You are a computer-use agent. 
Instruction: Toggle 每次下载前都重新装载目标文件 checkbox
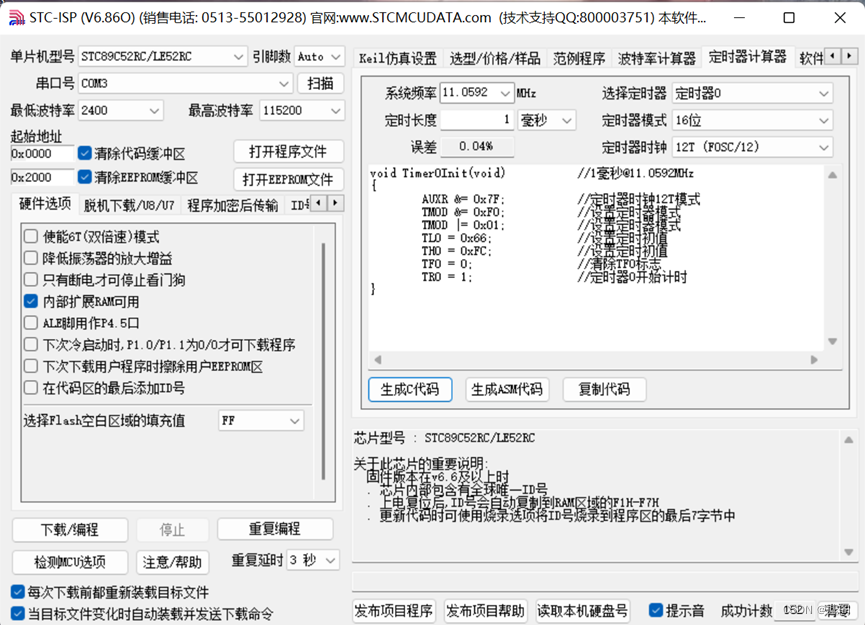18,592
